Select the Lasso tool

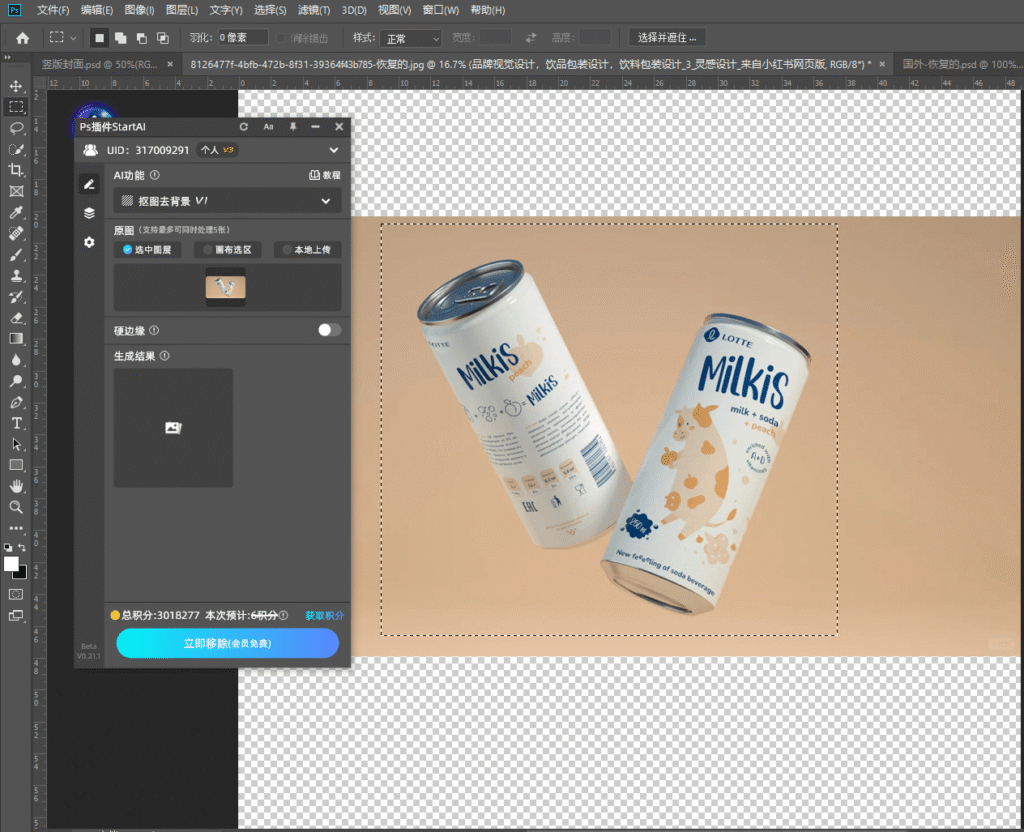16,128
